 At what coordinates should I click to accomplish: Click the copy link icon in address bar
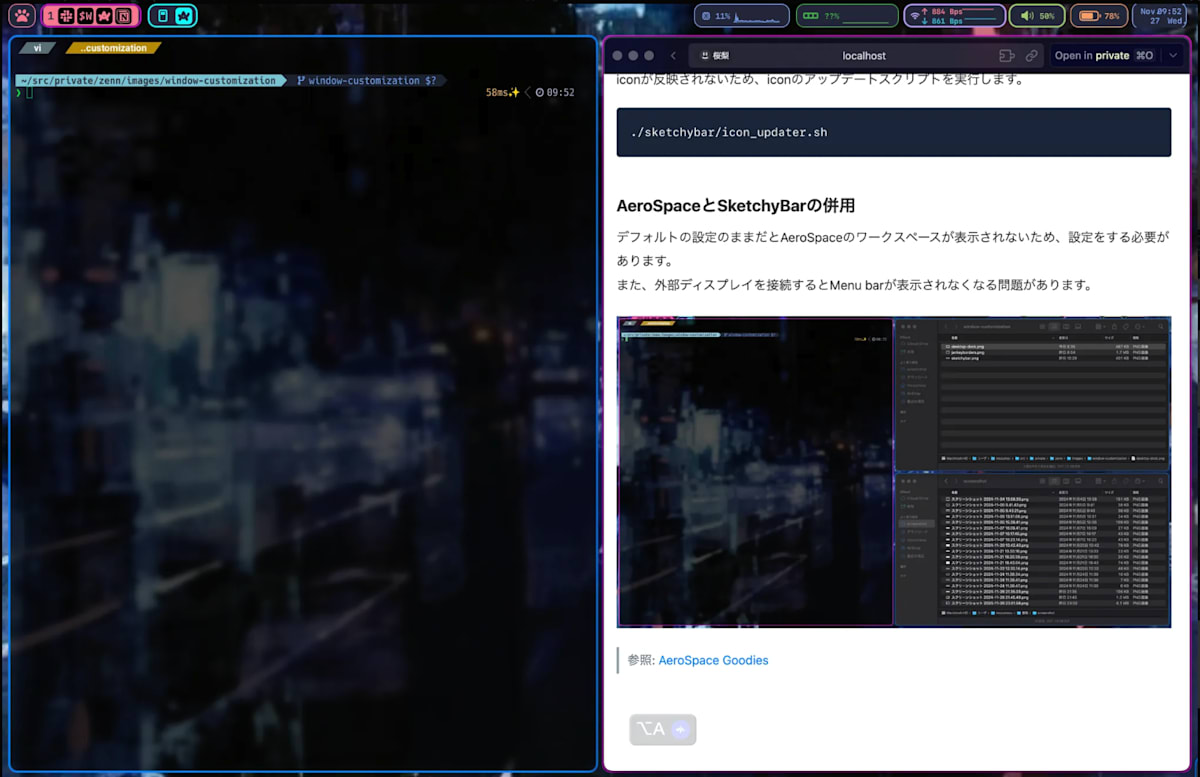pos(1031,56)
